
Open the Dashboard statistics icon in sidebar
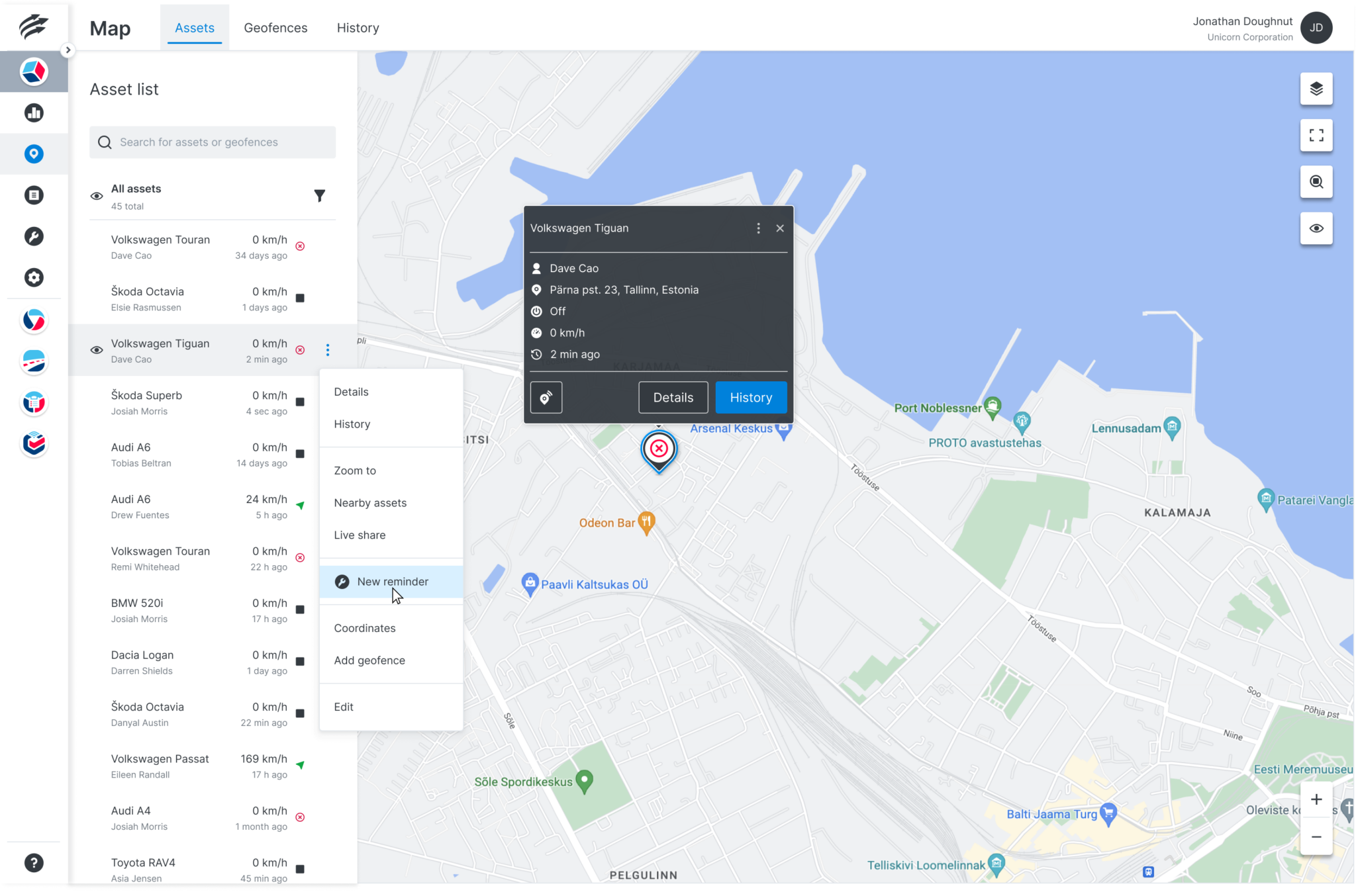click(x=34, y=112)
